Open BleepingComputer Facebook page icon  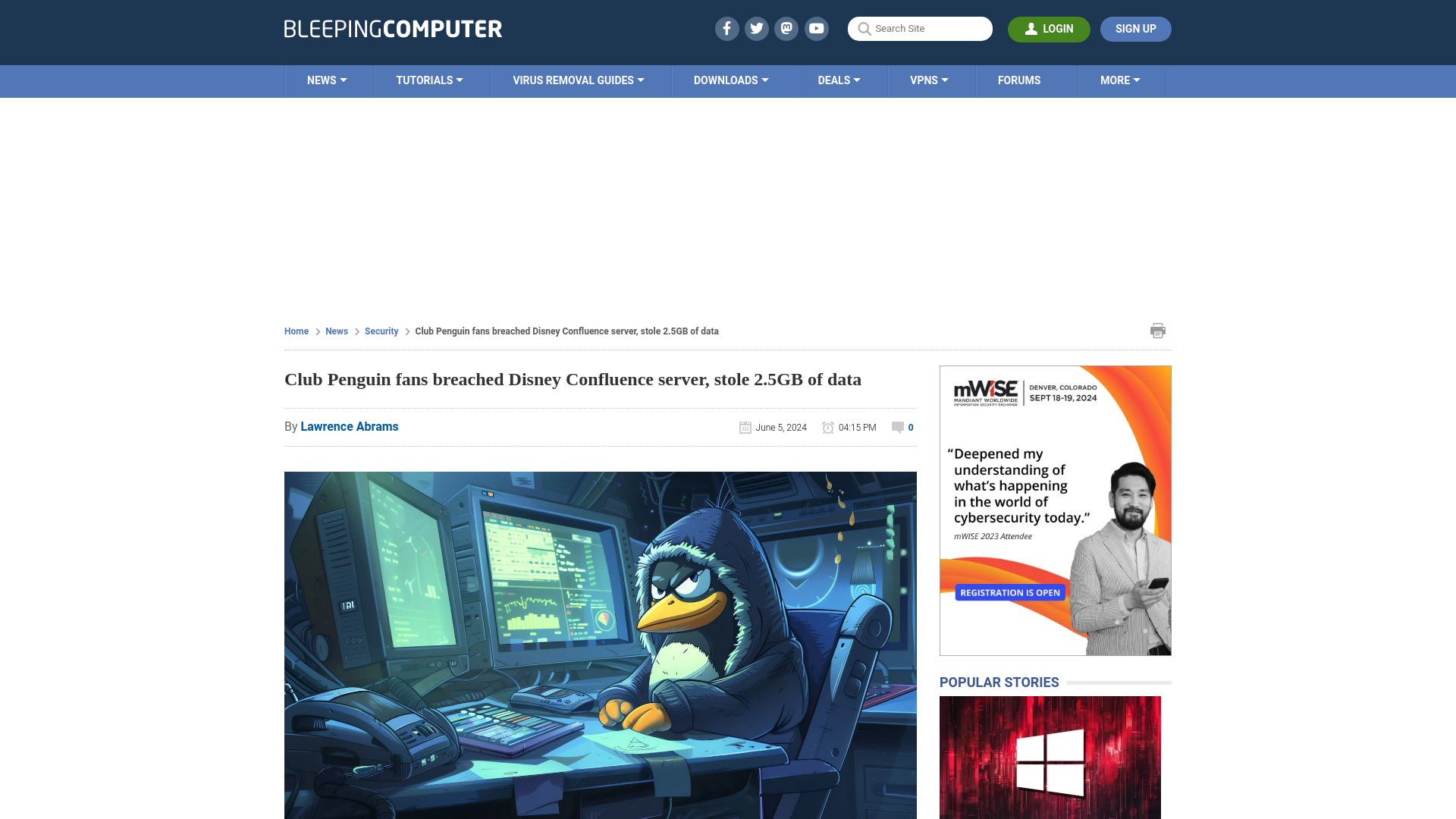tap(726, 29)
